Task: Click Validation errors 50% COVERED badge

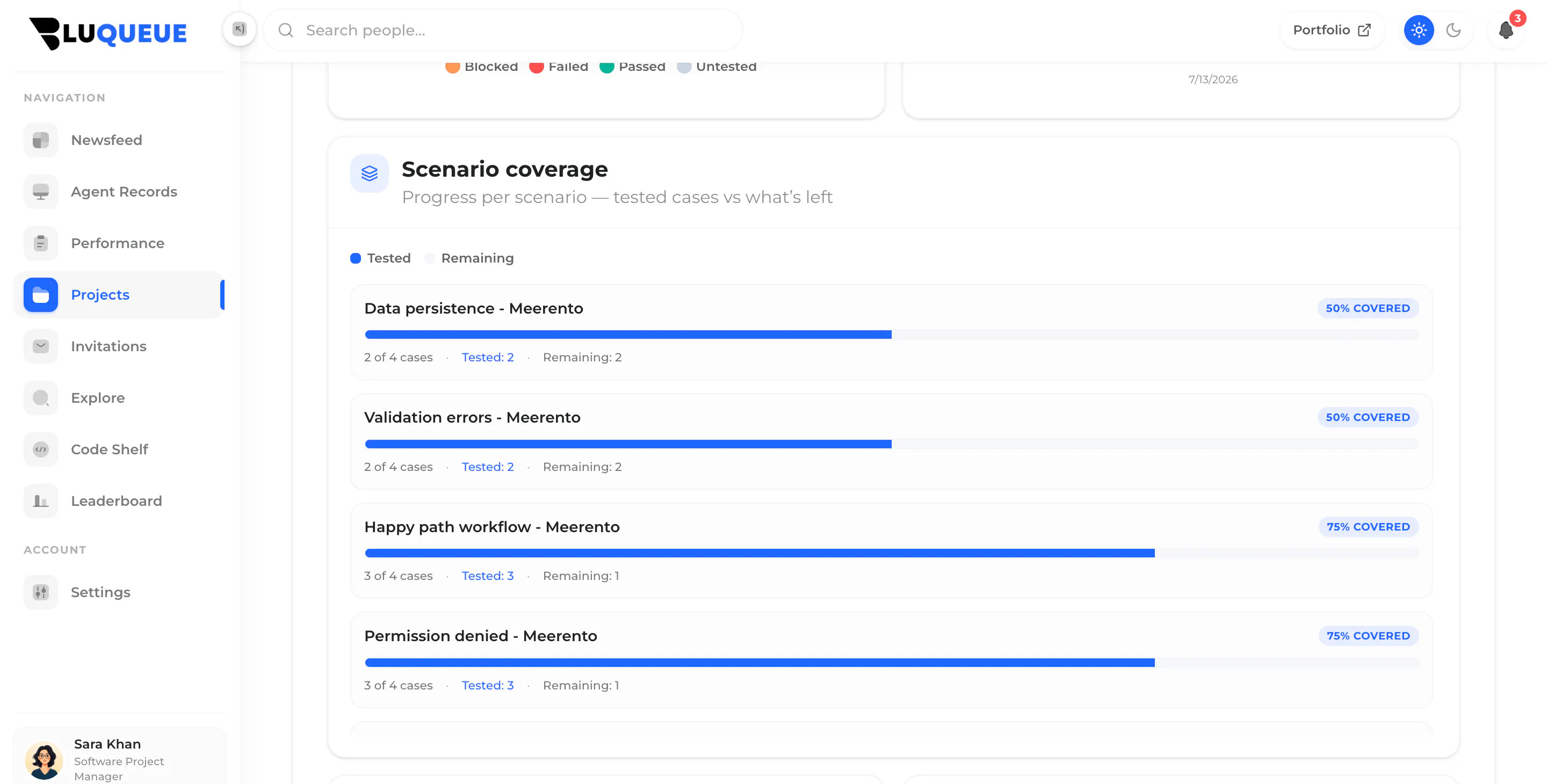Action: tap(1368, 417)
